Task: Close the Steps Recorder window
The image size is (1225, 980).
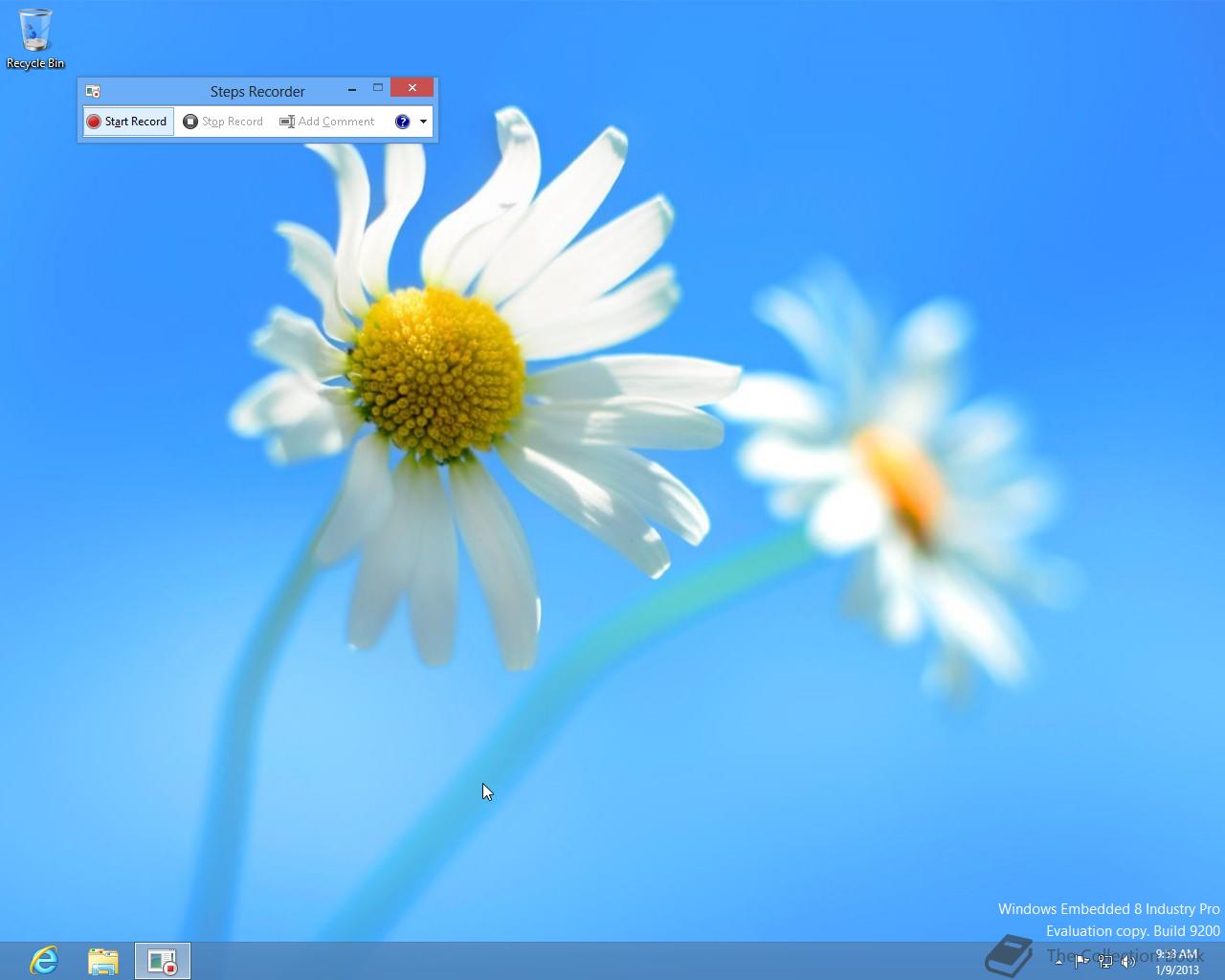Action: (x=412, y=88)
